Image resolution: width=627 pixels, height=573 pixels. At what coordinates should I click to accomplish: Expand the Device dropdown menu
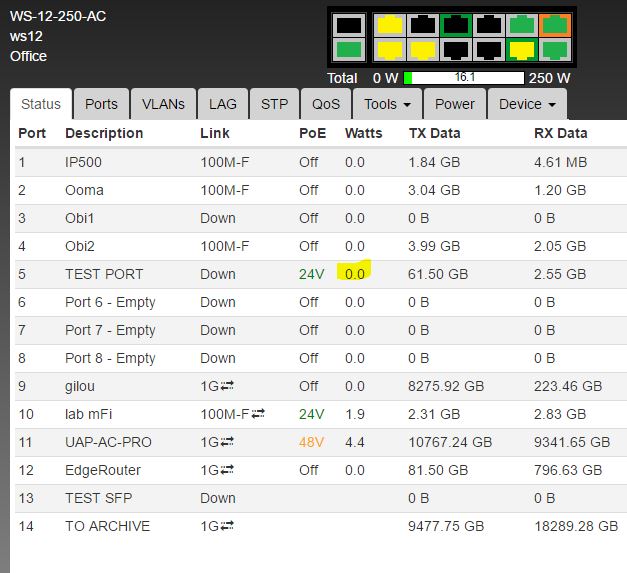coord(526,104)
